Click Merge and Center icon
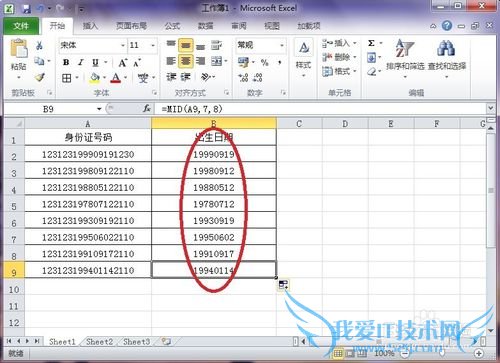 click(217, 61)
